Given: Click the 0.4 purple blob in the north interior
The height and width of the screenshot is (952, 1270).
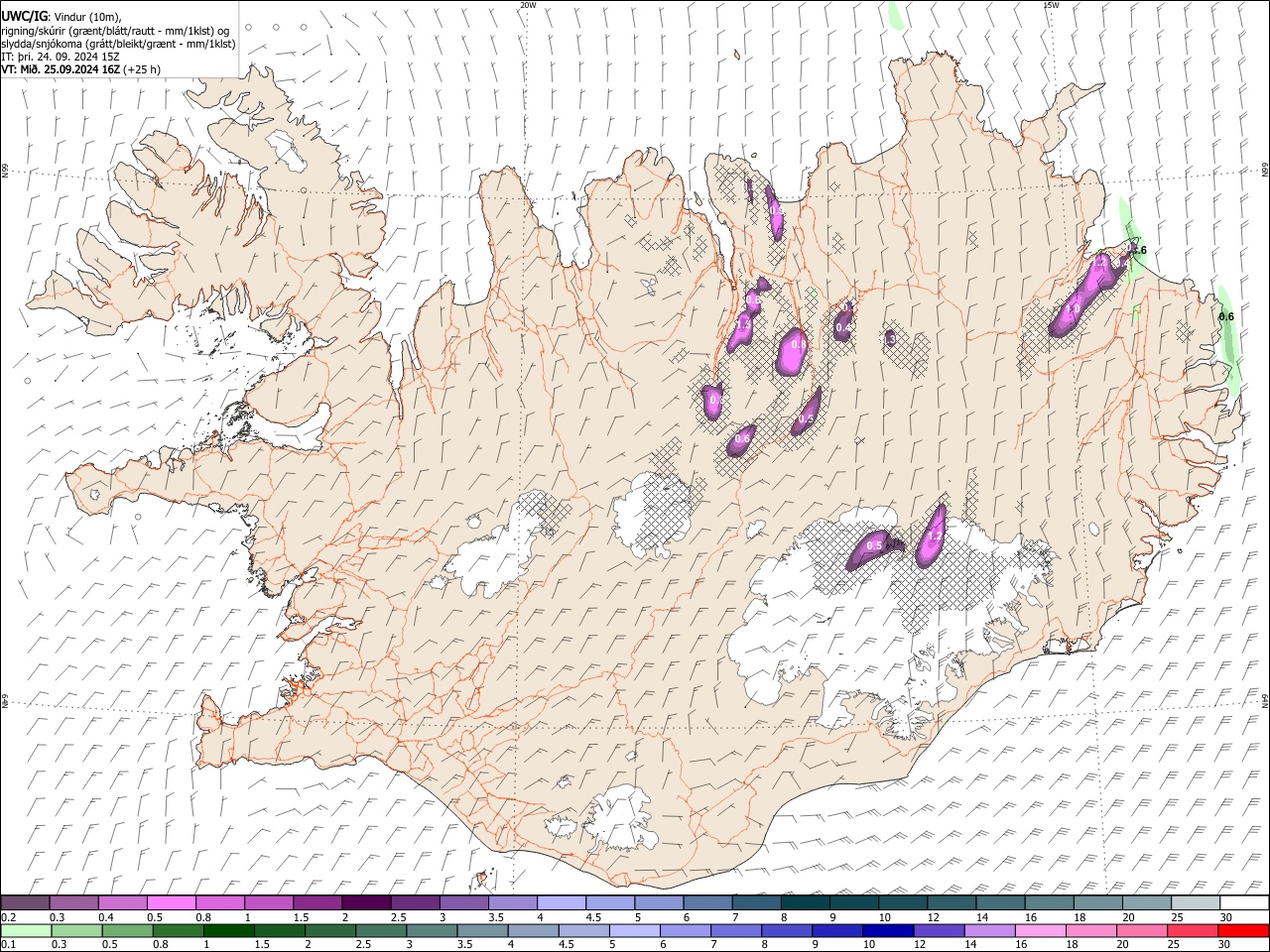Looking at the screenshot, I should tap(843, 325).
